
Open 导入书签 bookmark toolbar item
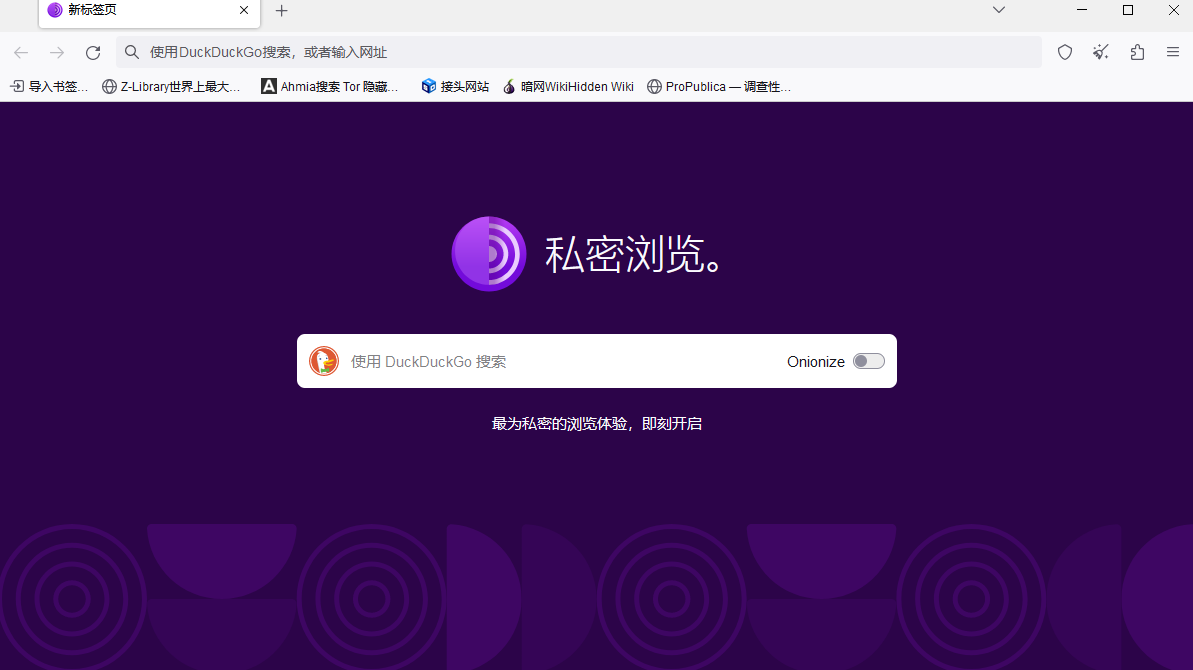49,87
